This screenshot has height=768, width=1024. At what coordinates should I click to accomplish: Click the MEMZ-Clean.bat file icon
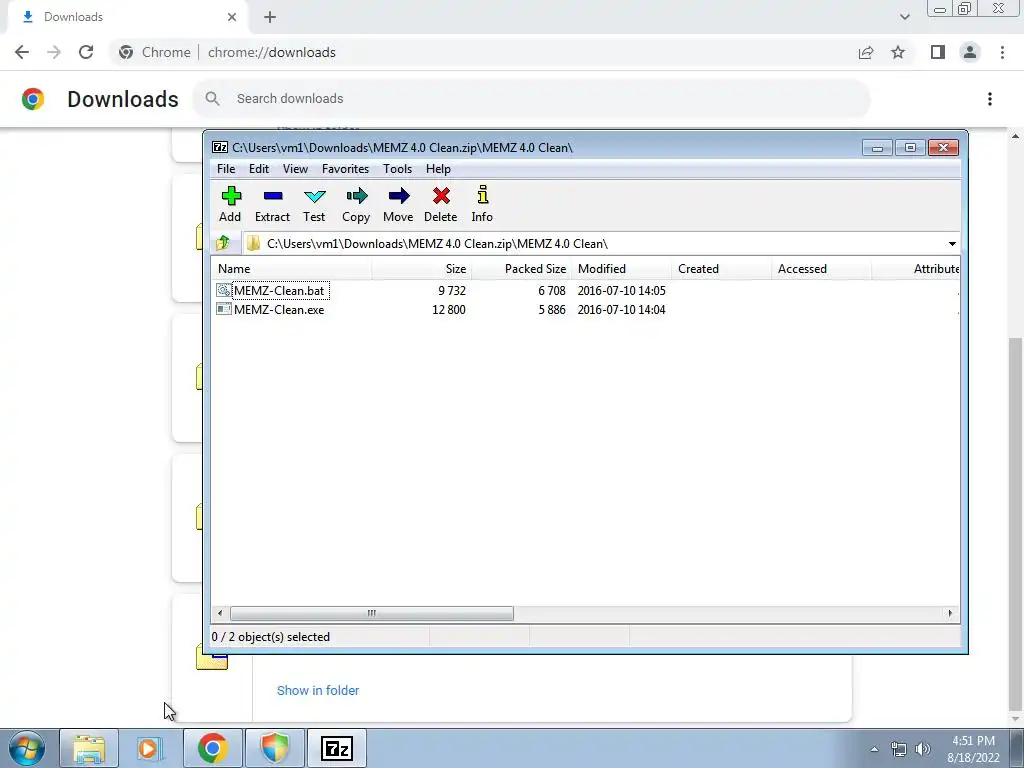pos(223,290)
